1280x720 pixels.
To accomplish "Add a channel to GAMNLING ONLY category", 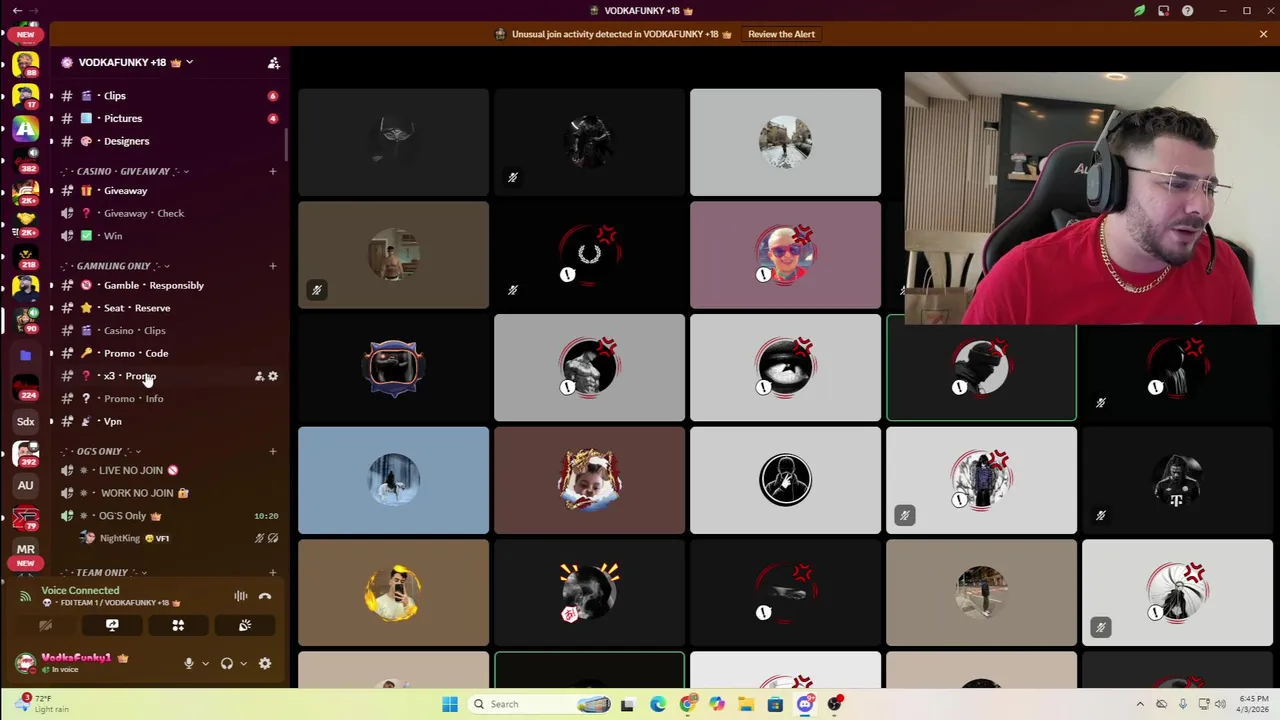I will [272, 266].
